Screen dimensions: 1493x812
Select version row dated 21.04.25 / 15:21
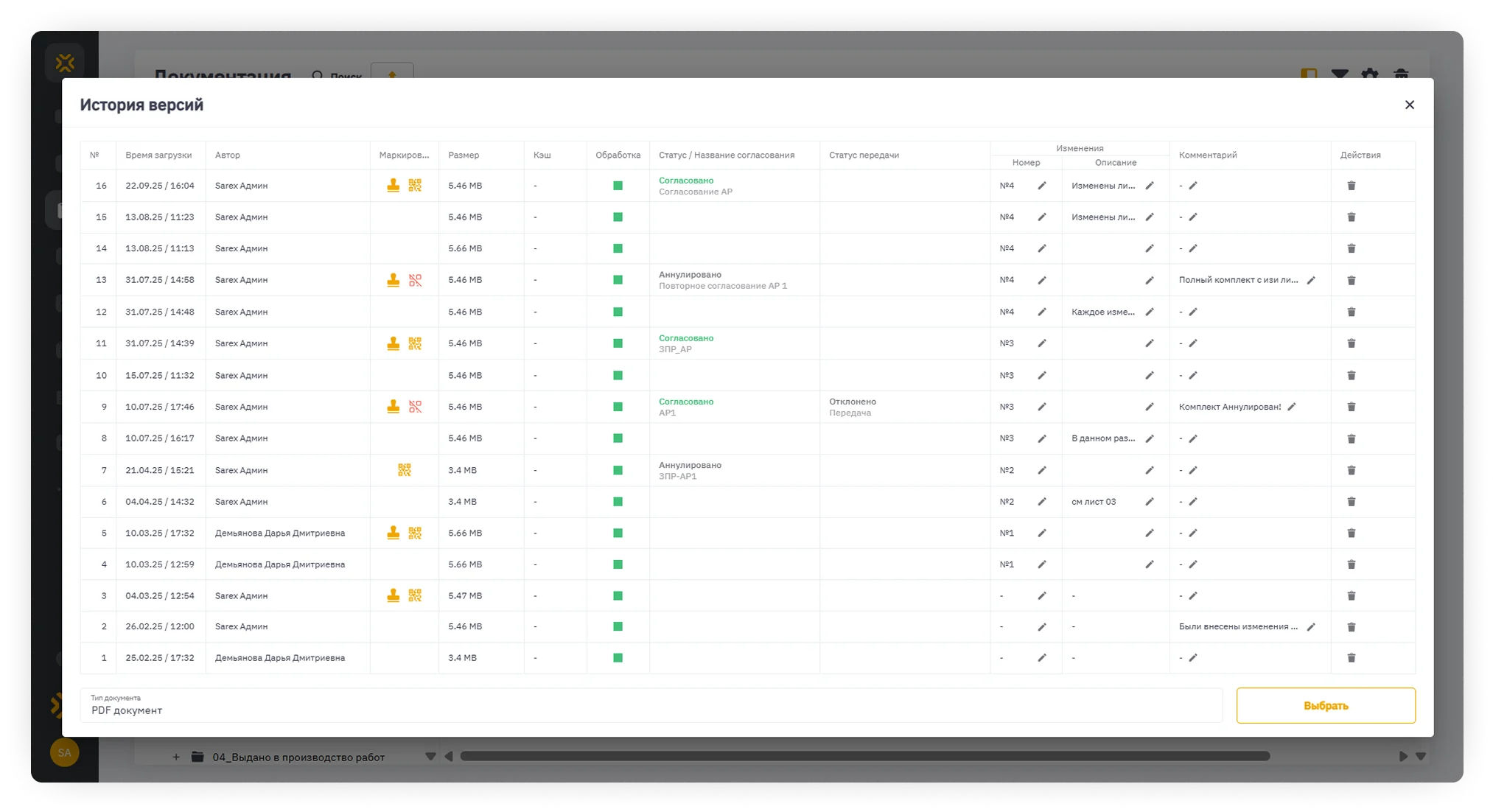(x=159, y=470)
